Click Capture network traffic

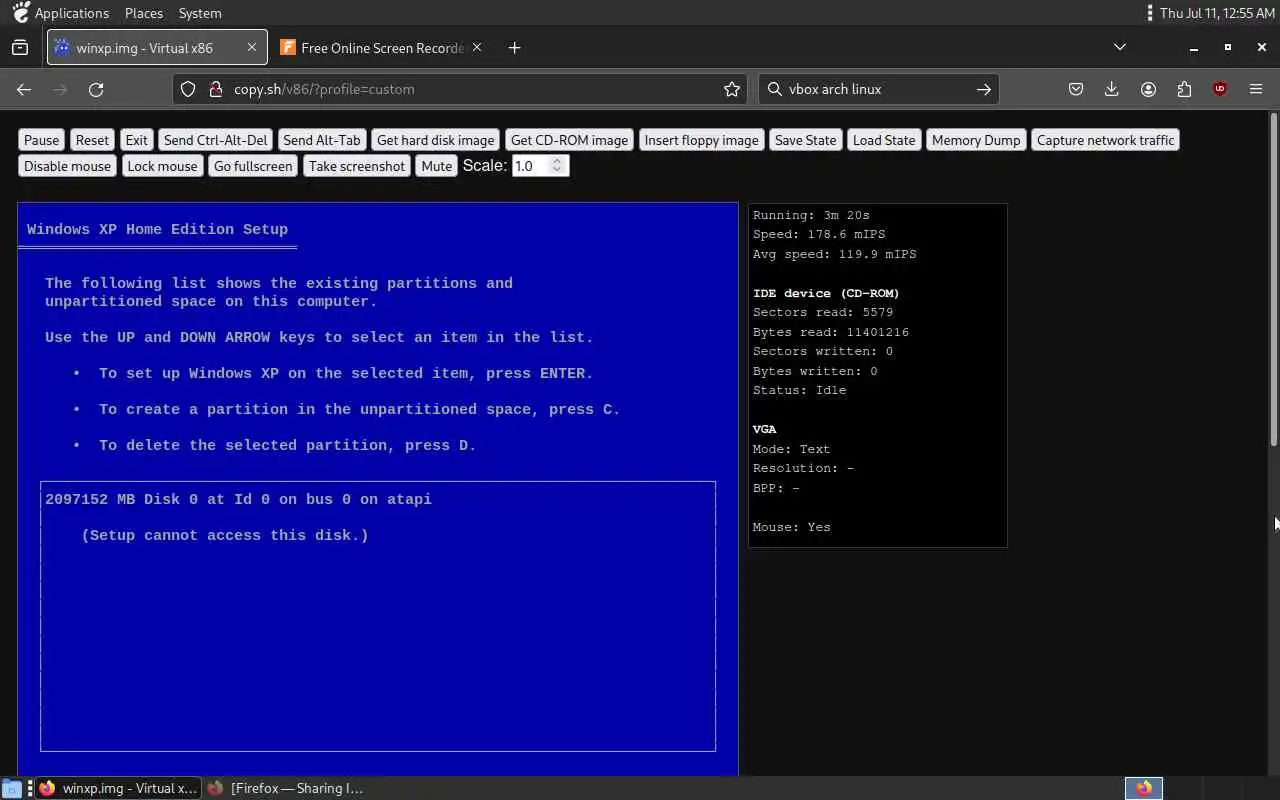tap(1106, 140)
